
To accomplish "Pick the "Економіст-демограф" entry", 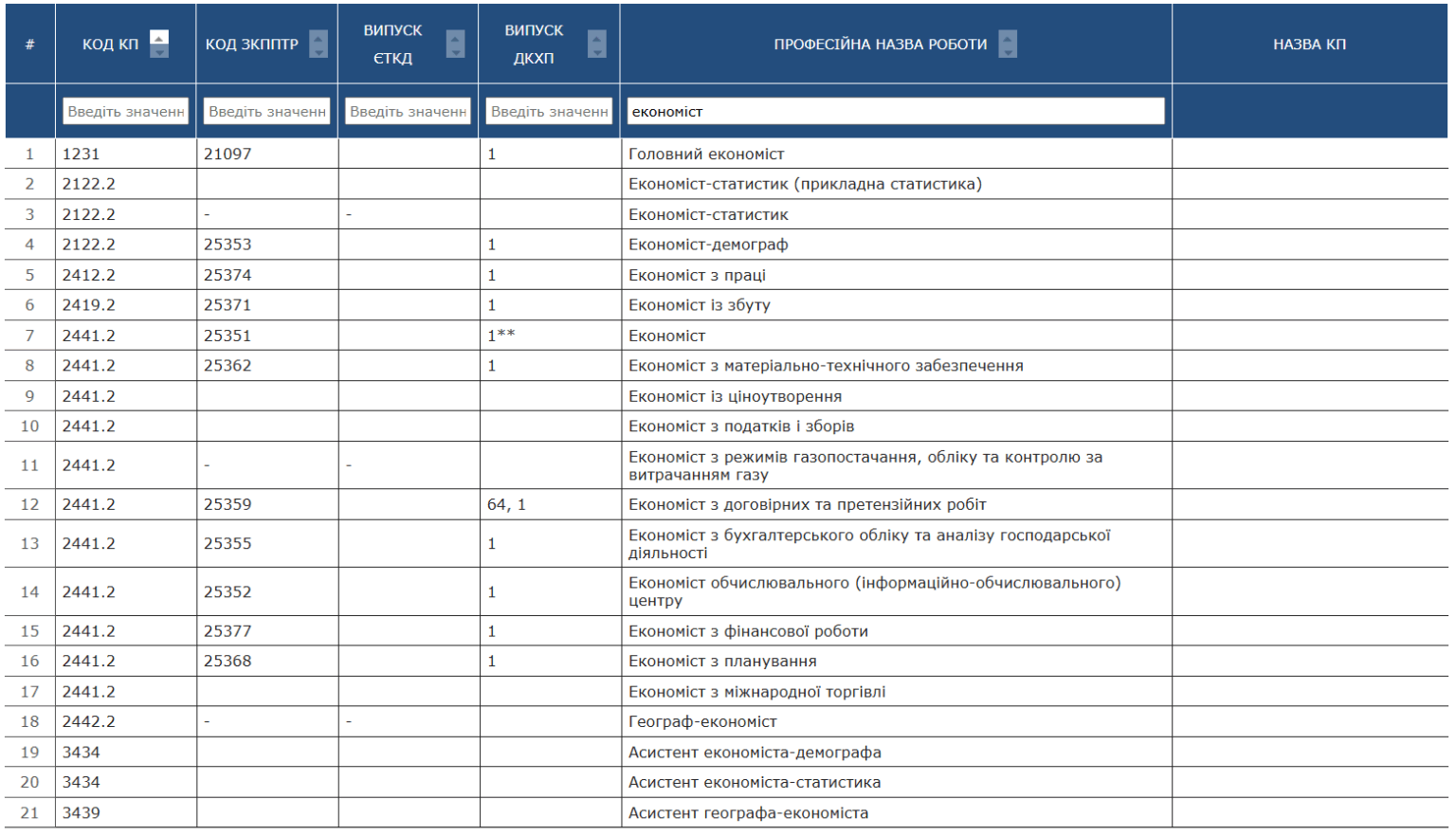I will (708, 245).
